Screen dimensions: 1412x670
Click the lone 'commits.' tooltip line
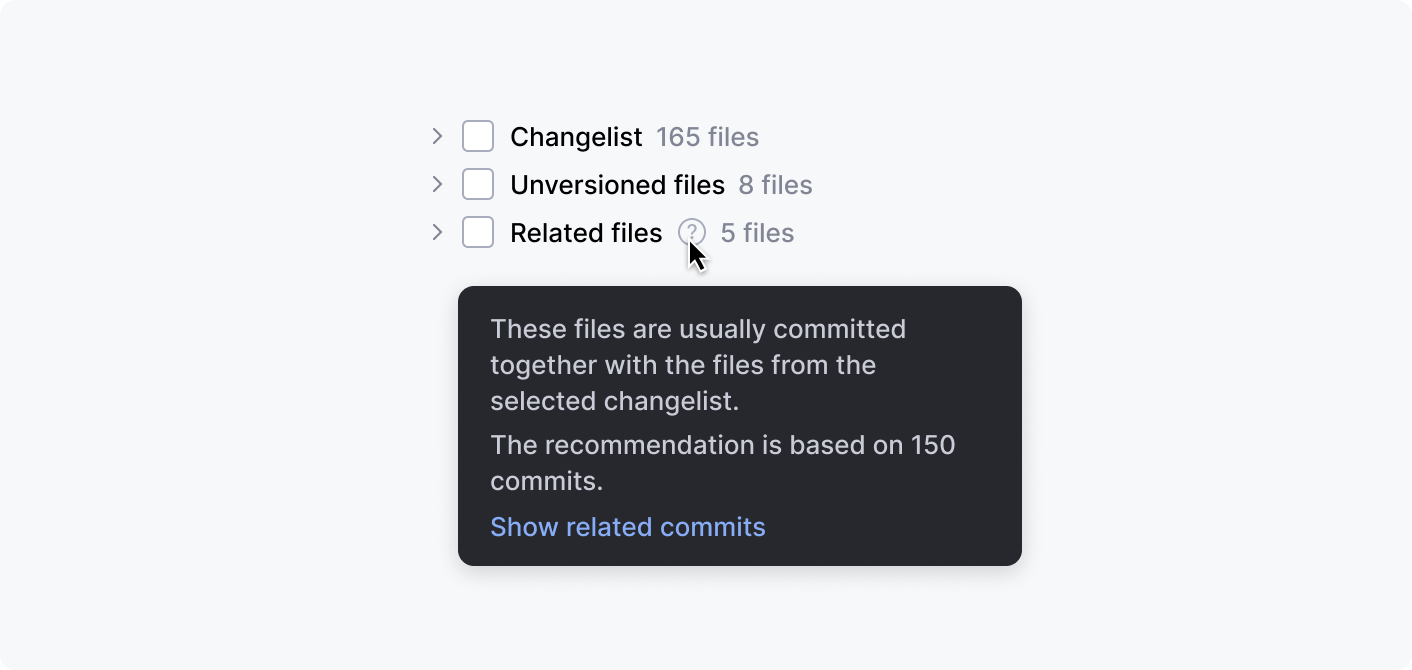pos(547,481)
